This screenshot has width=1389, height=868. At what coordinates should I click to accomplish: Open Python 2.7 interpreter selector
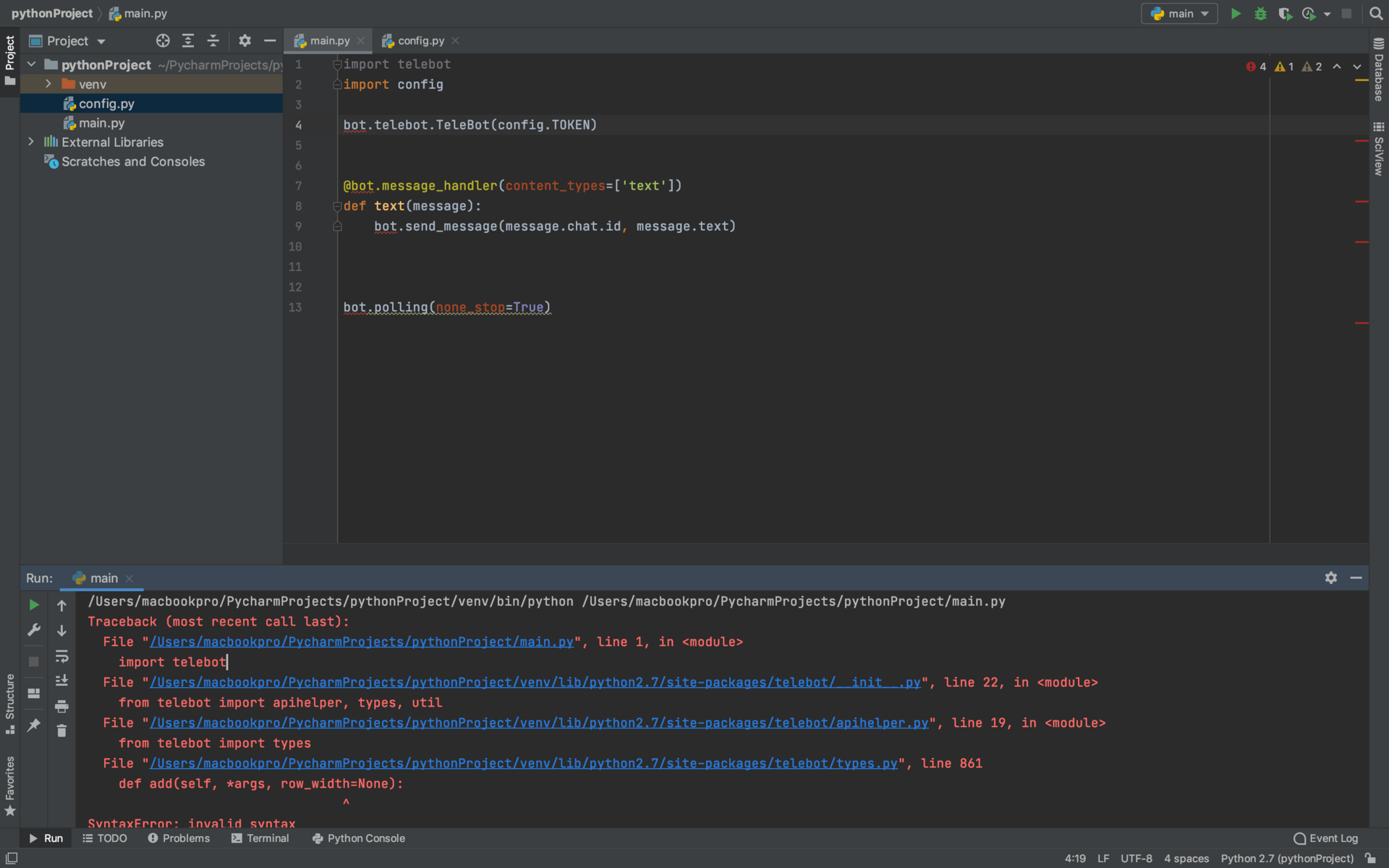point(1287,859)
